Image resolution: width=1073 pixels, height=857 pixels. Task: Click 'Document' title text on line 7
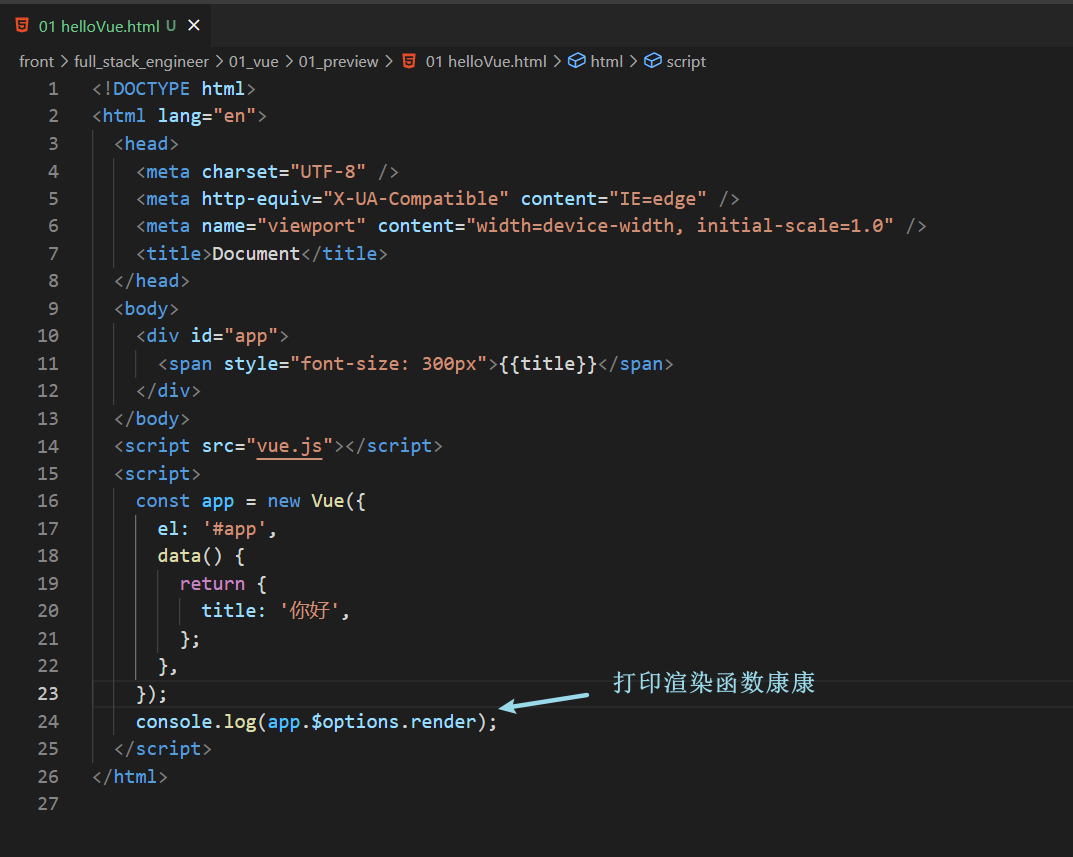click(256, 254)
